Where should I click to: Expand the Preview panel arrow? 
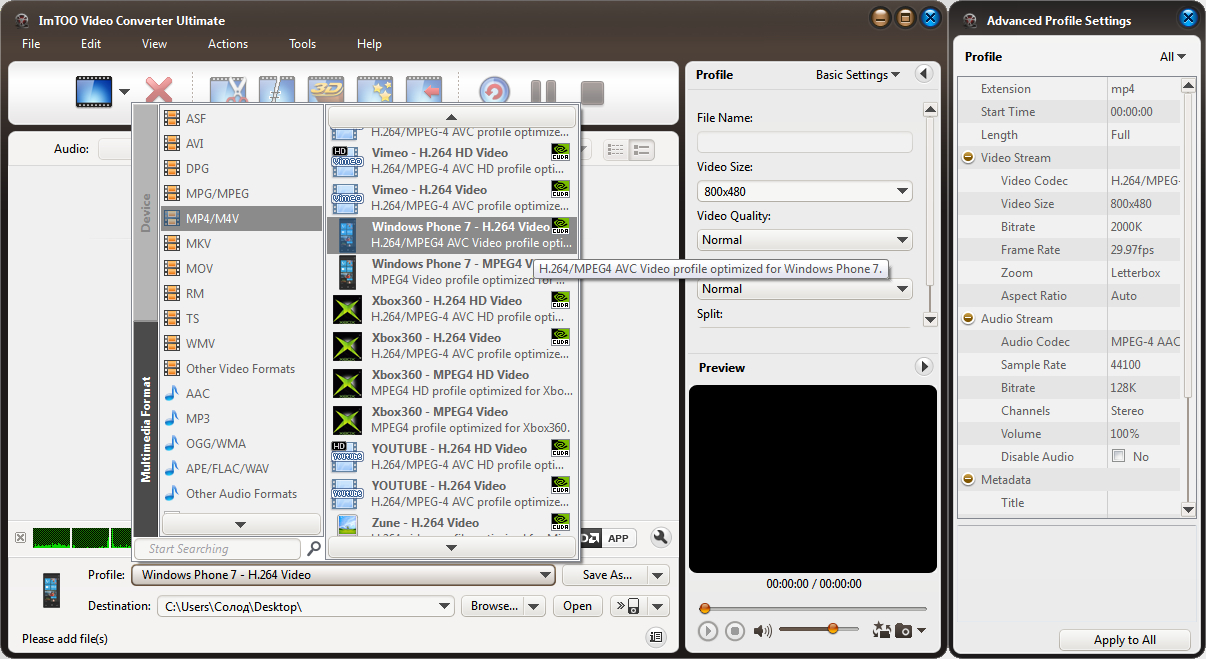pyautogui.click(x=924, y=368)
